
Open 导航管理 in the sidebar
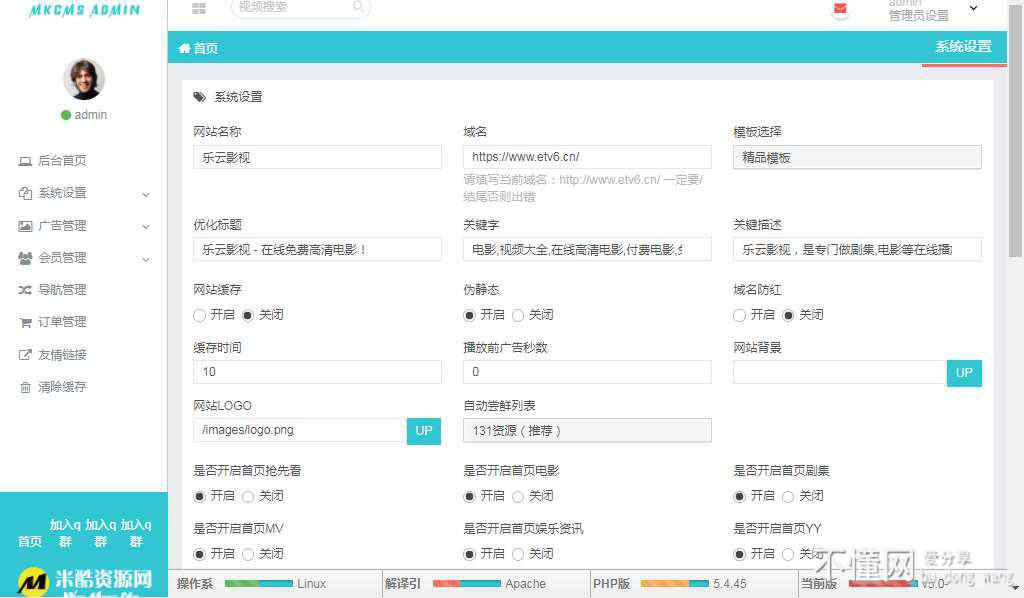pyautogui.click(x=62, y=290)
